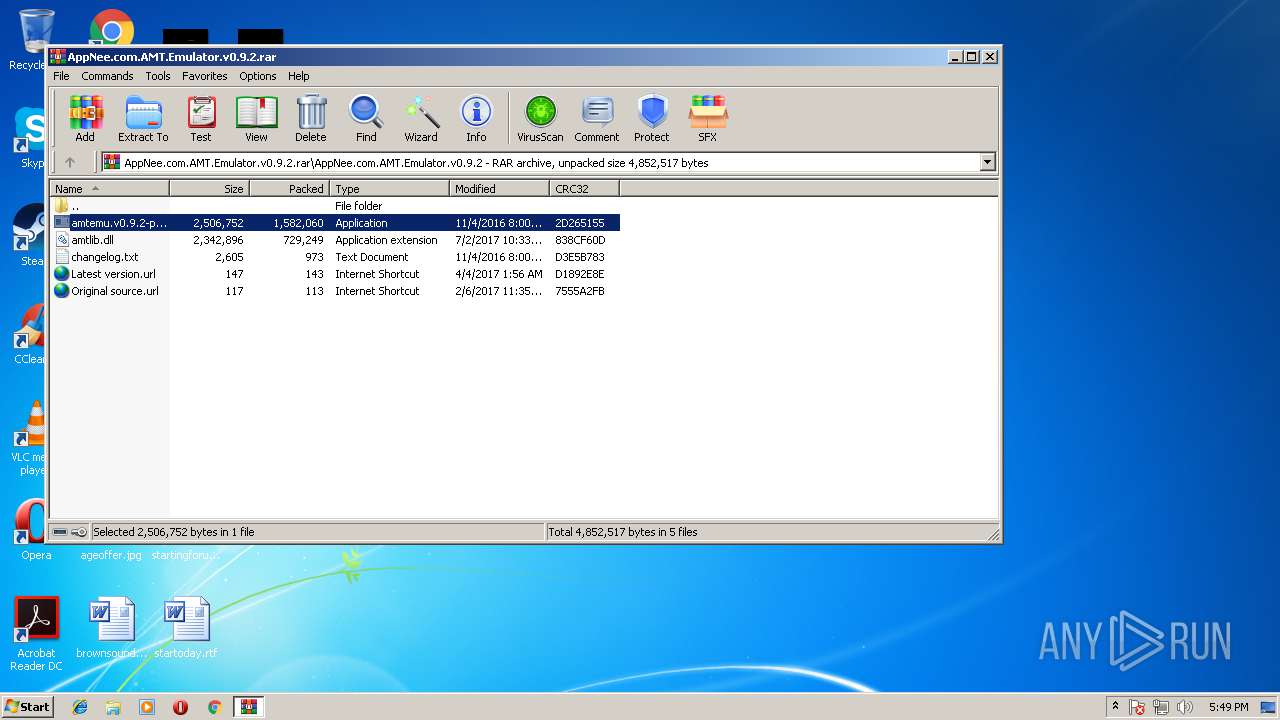Click the globe icon of Latest version.url
Image resolution: width=1280 pixels, height=720 pixels.
[62, 274]
